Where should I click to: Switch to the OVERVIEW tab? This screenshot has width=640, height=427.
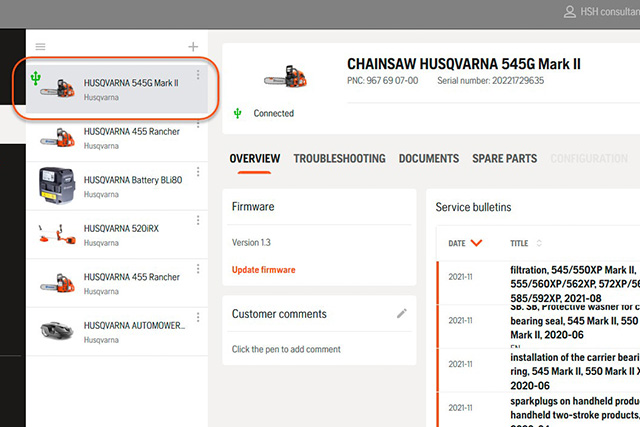click(255, 158)
